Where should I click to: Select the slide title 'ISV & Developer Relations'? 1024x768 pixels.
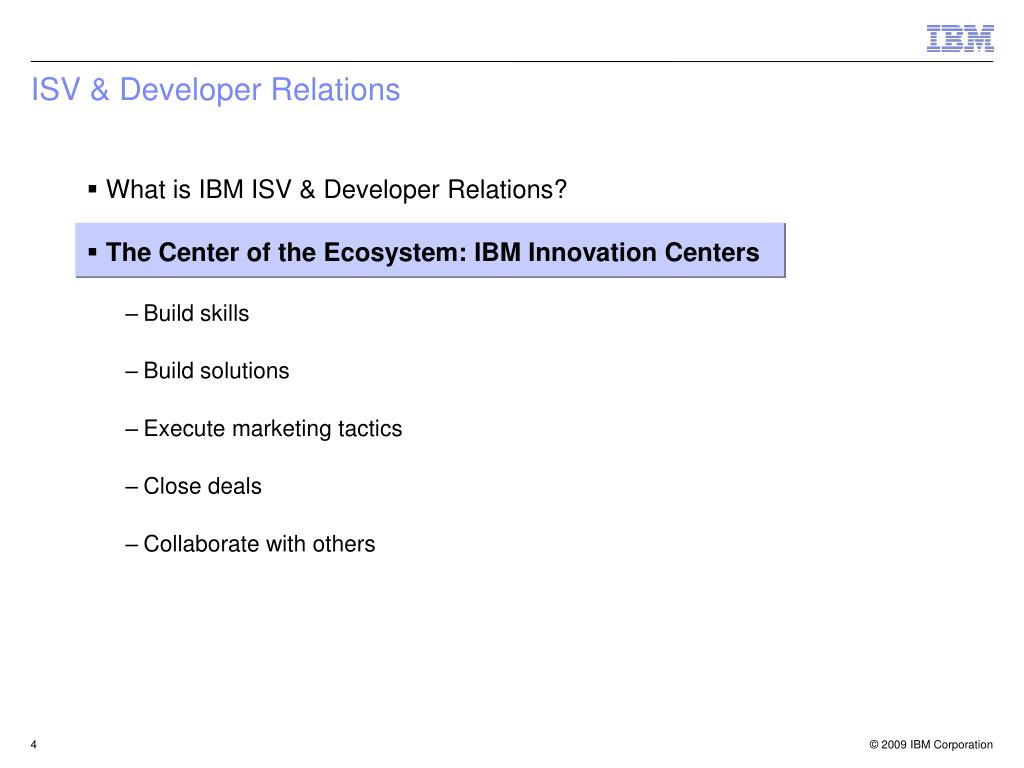click(216, 89)
